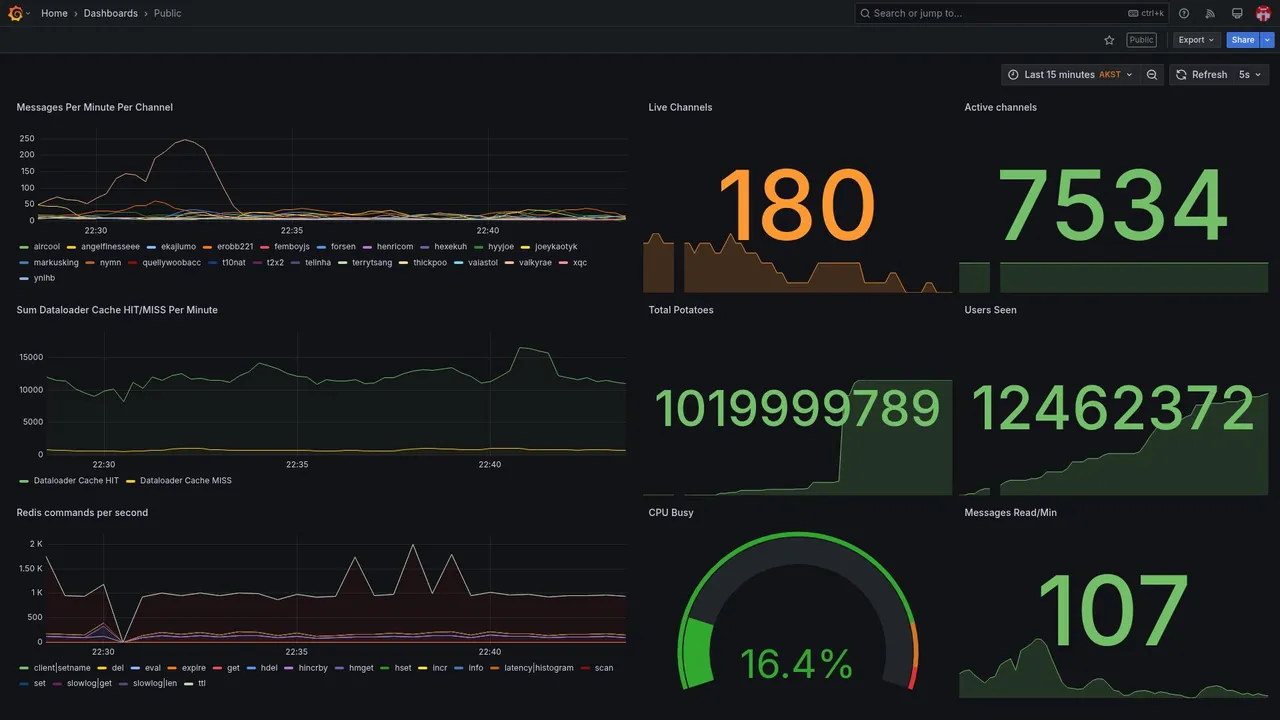Viewport: 1280px width, 720px height.
Task: Click the 180 Live Channels value
Action: 797,206
